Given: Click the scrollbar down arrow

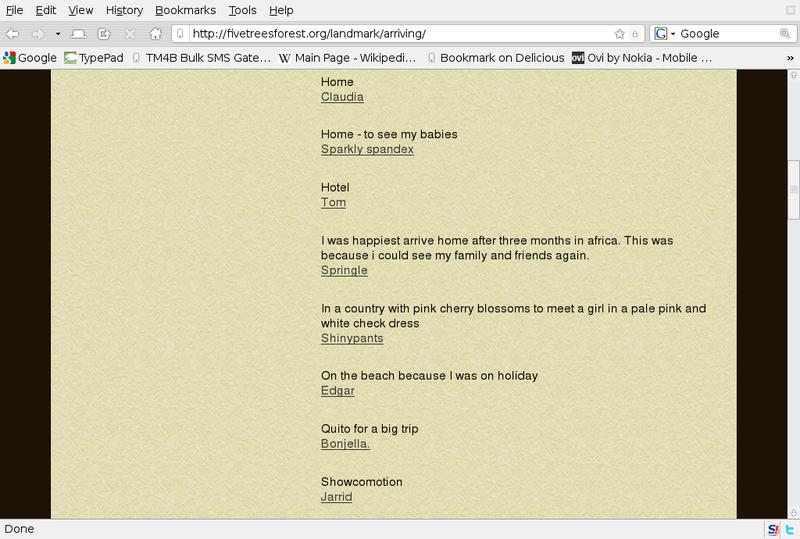Looking at the screenshot, I should point(794,513).
